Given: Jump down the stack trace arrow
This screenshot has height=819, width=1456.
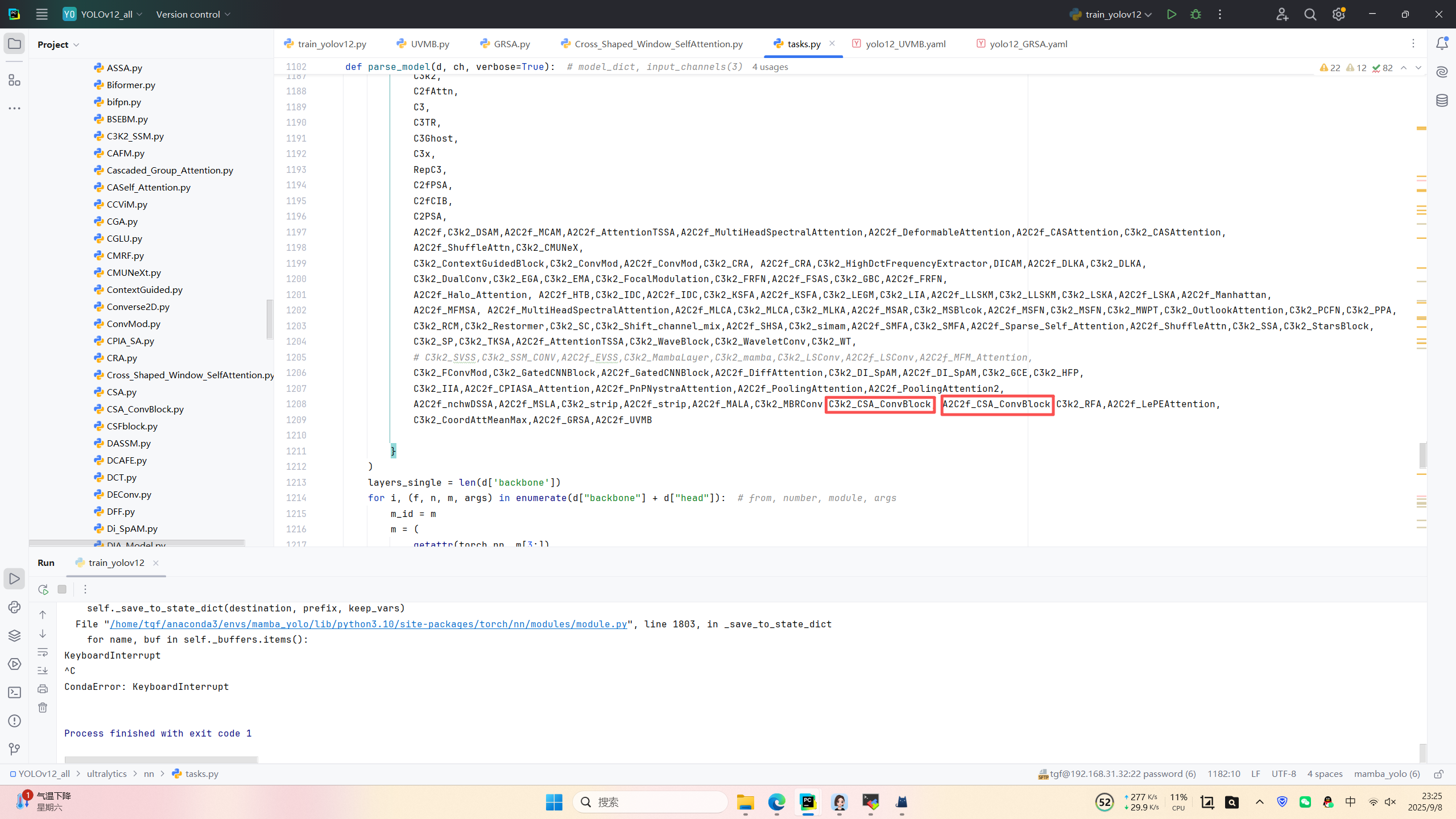Looking at the screenshot, I should pos(43,634).
